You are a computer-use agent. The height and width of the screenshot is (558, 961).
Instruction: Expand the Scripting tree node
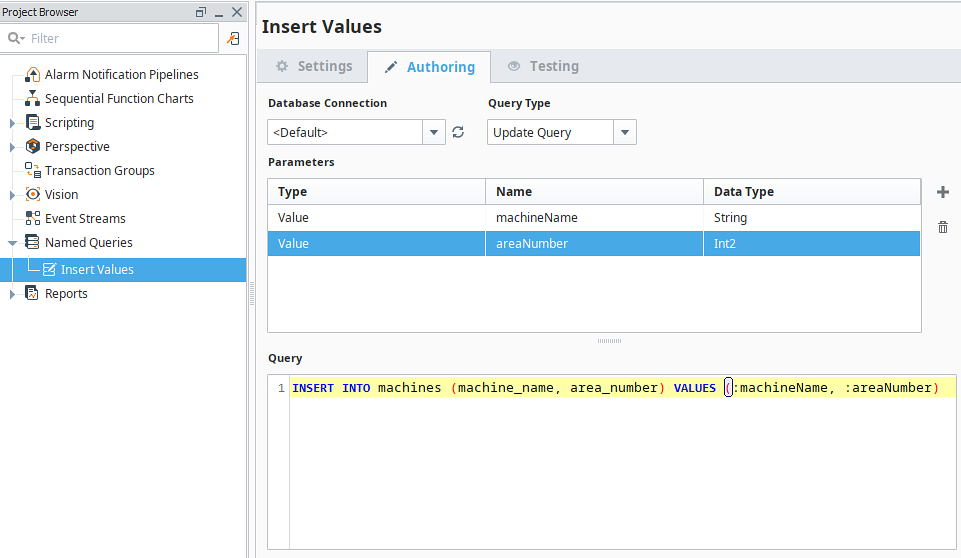coord(12,123)
